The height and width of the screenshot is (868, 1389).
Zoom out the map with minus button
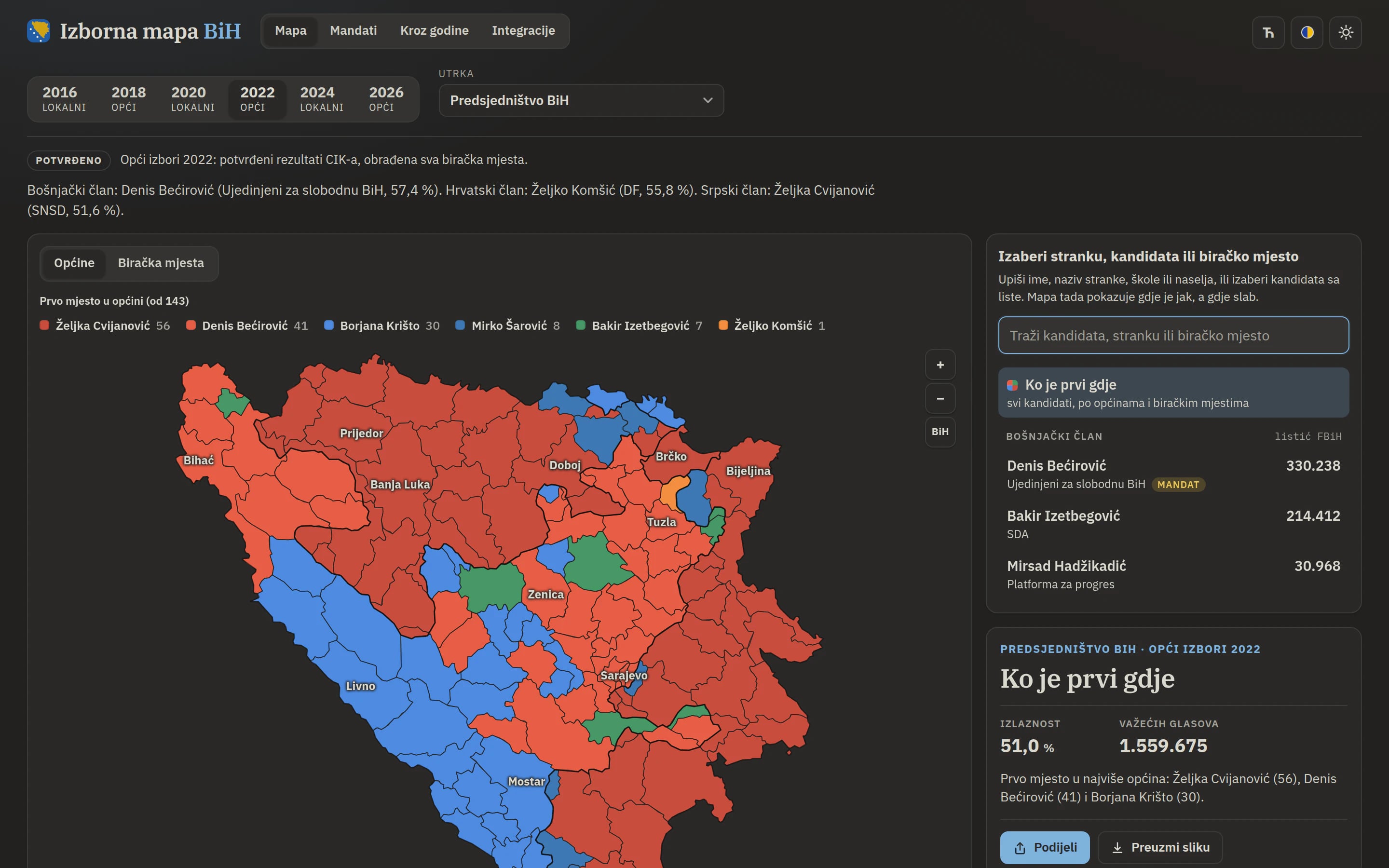click(x=940, y=398)
